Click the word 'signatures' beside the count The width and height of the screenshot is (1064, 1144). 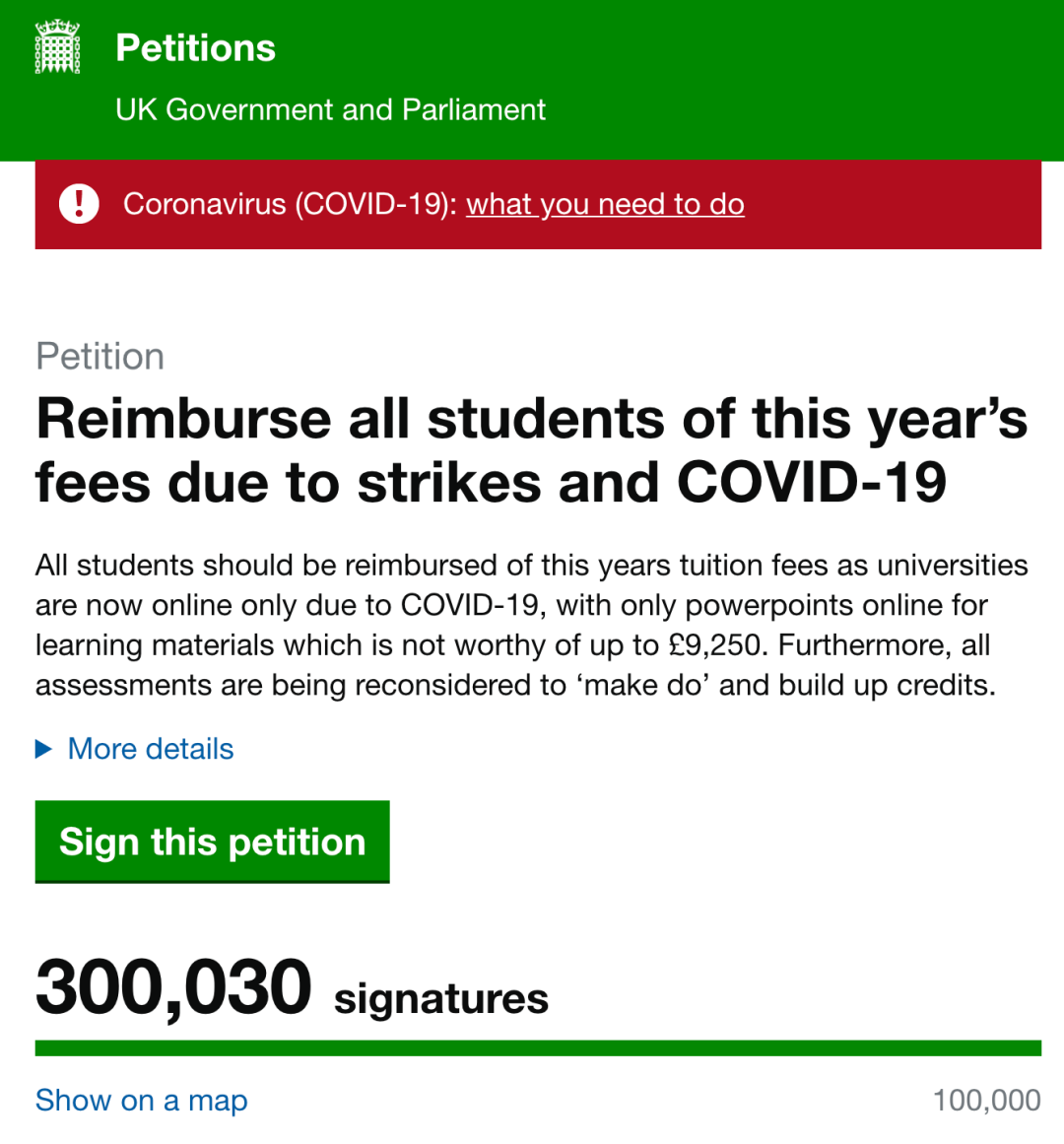441,999
